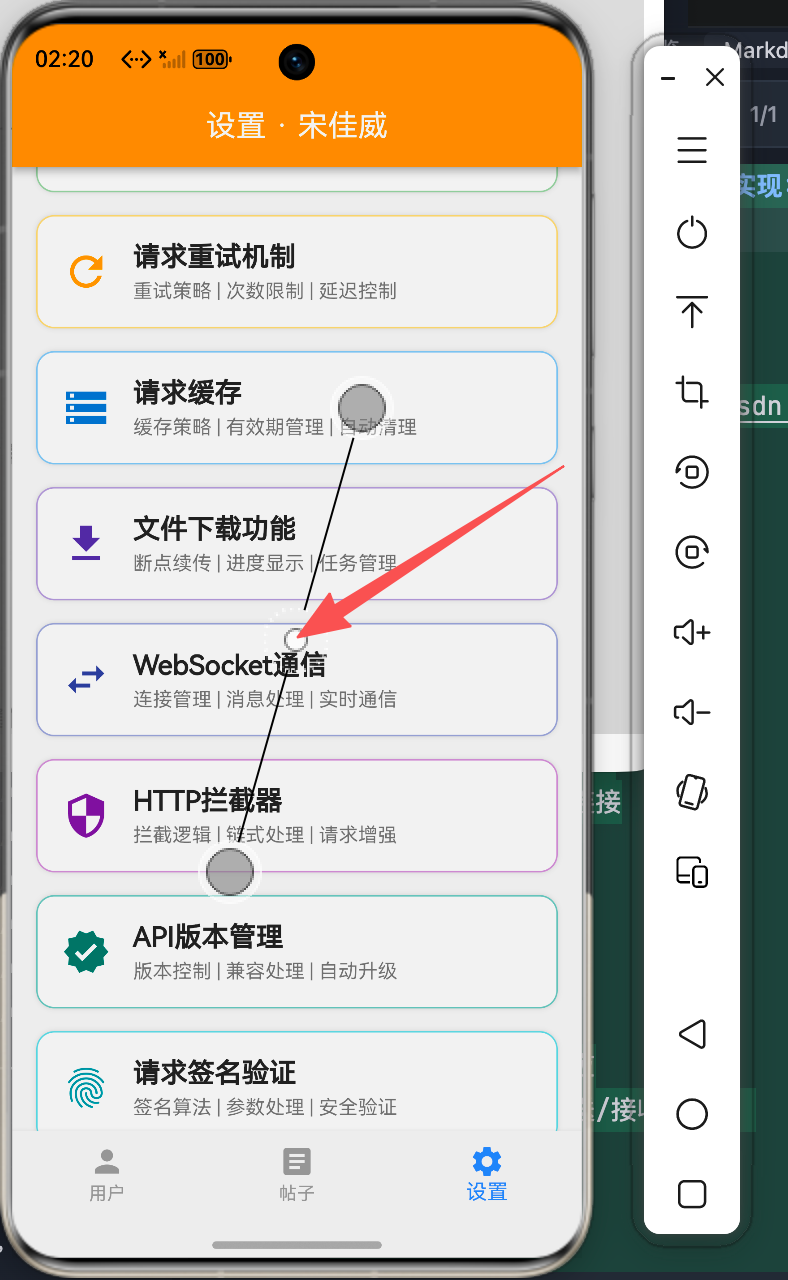The height and width of the screenshot is (1280, 788).
Task: Open the 请求签名验证 title
Action: (x=214, y=1073)
